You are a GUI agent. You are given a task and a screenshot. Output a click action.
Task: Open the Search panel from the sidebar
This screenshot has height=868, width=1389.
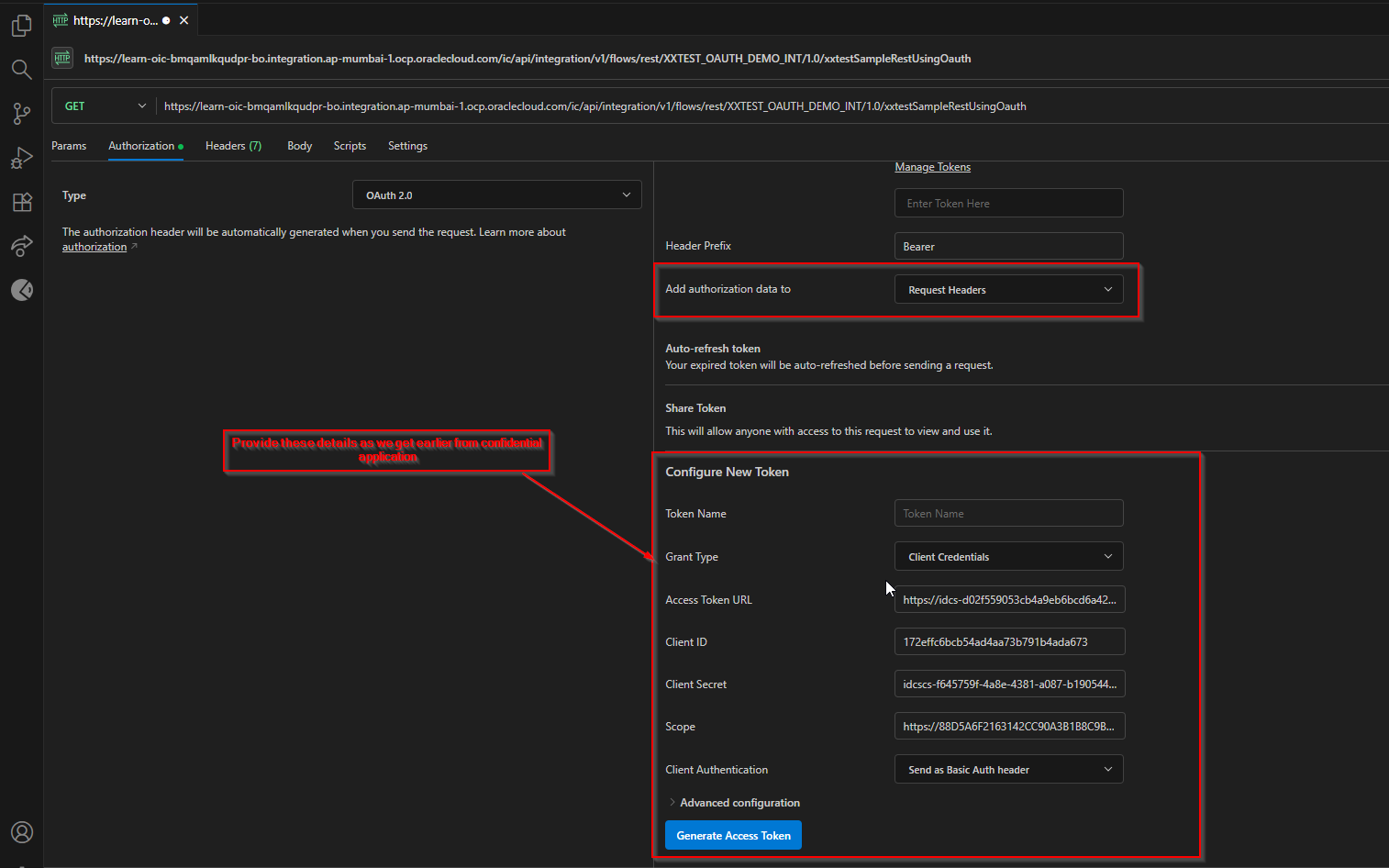pos(21,69)
